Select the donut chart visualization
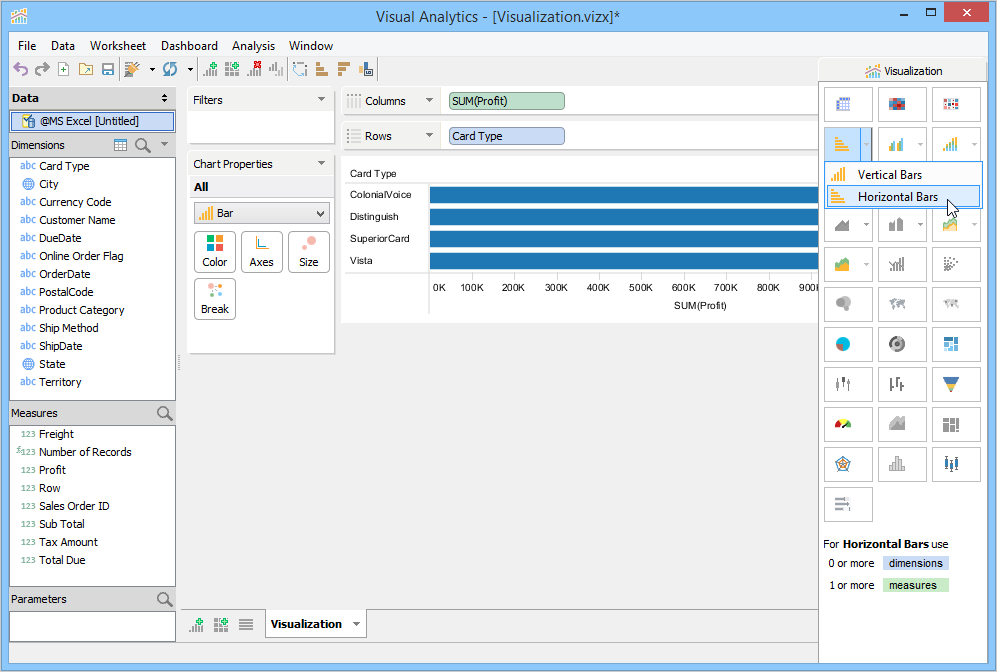The height and width of the screenshot is (672, 997). click(x=897, y=344)
